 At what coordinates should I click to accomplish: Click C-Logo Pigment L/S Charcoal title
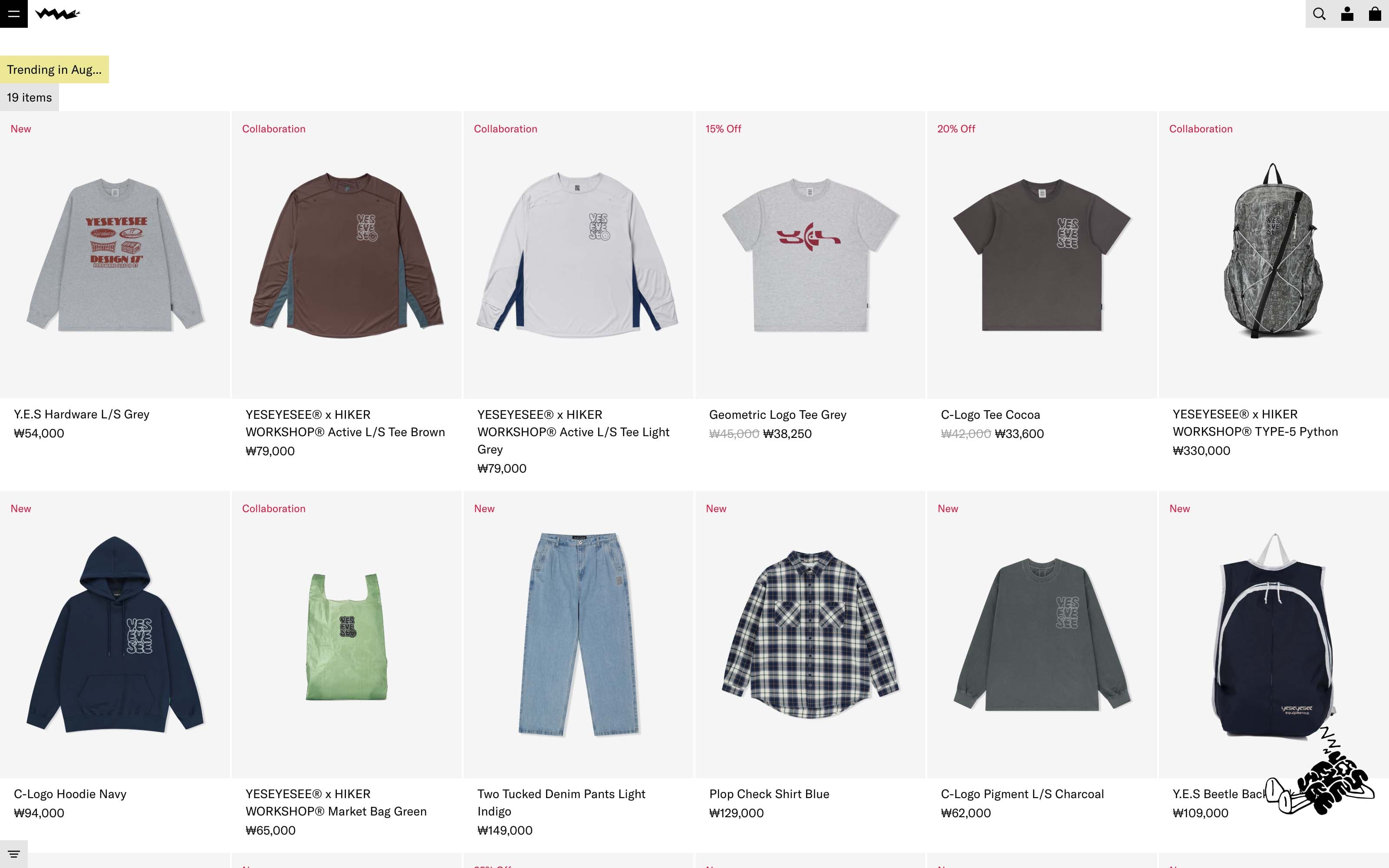coord(1022,794)
